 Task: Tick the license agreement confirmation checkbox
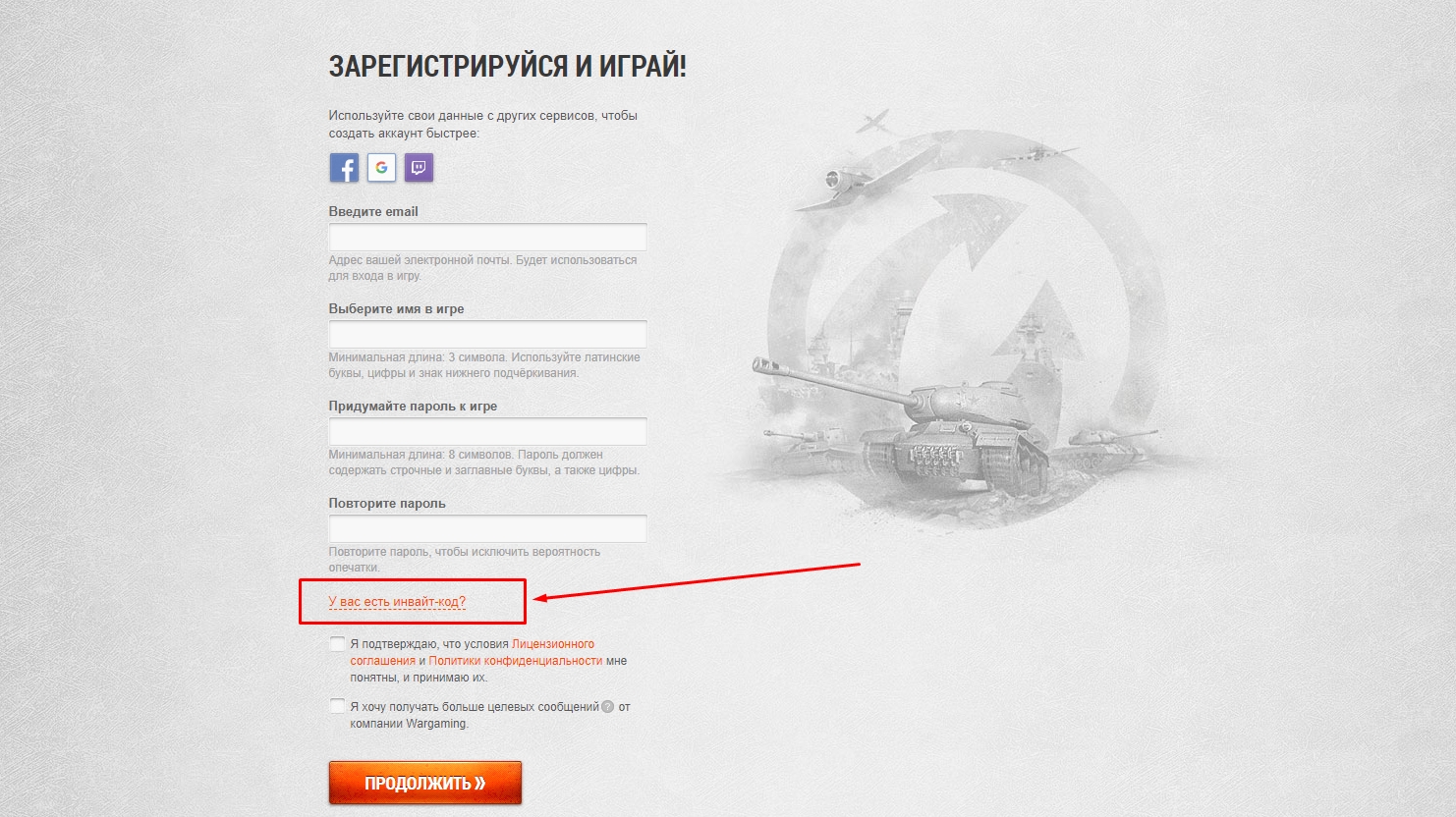[x=337, y=644]
